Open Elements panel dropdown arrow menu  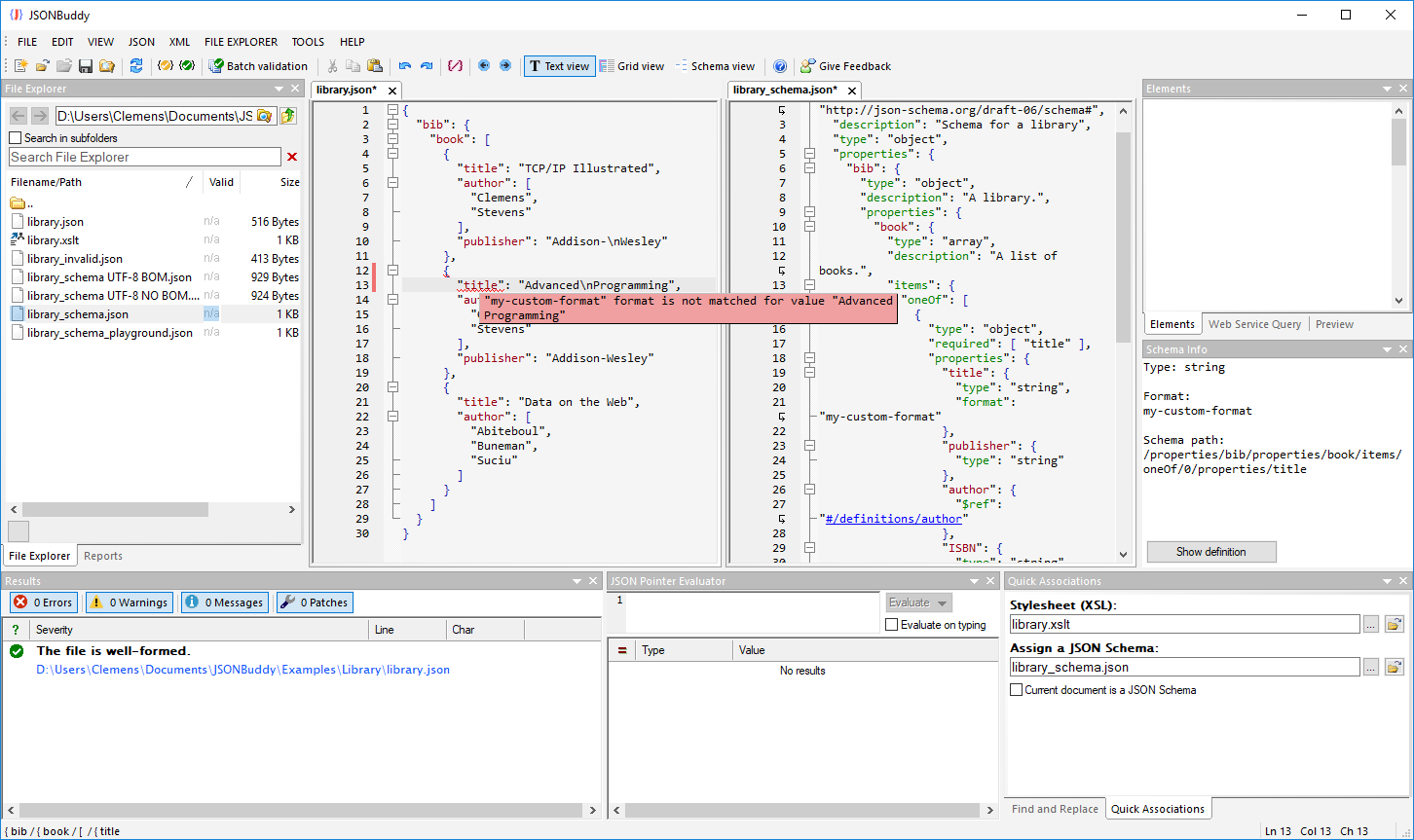click(1387, 89)
